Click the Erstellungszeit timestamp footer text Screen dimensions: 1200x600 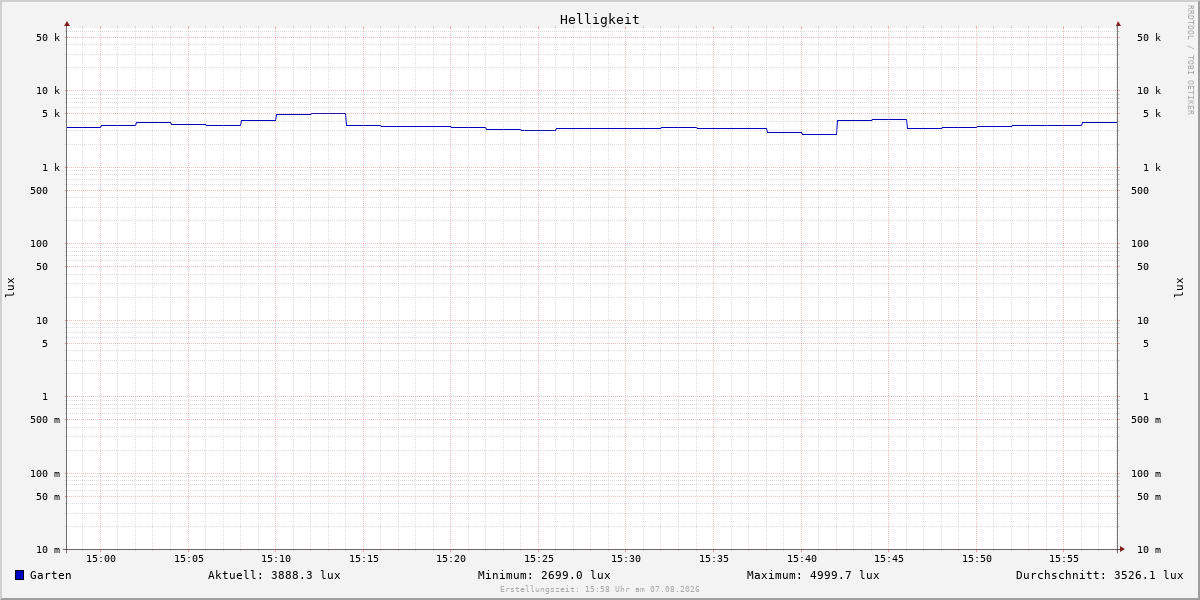(x=600, y=590)
